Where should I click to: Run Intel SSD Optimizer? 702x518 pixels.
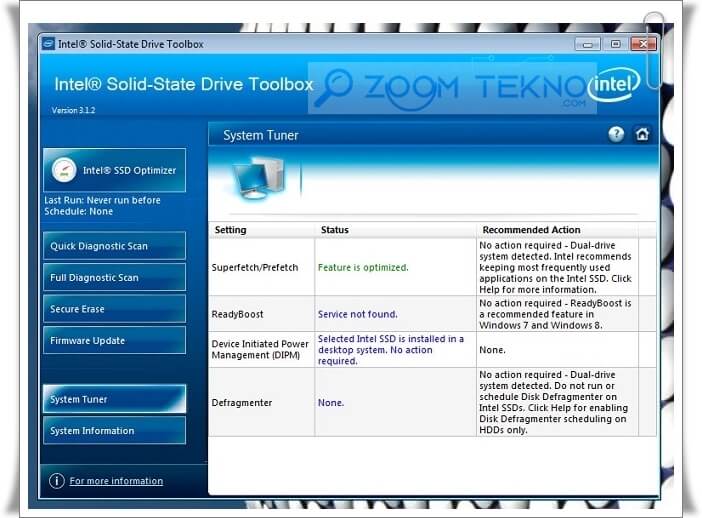click(115, 170)
